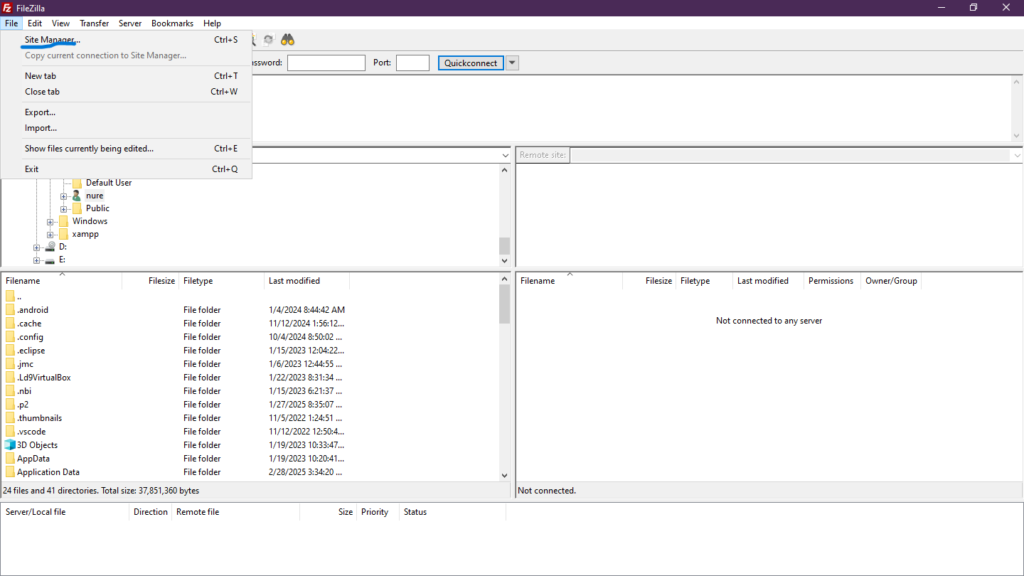Expand the Public tree node

[x=63, y=209]
